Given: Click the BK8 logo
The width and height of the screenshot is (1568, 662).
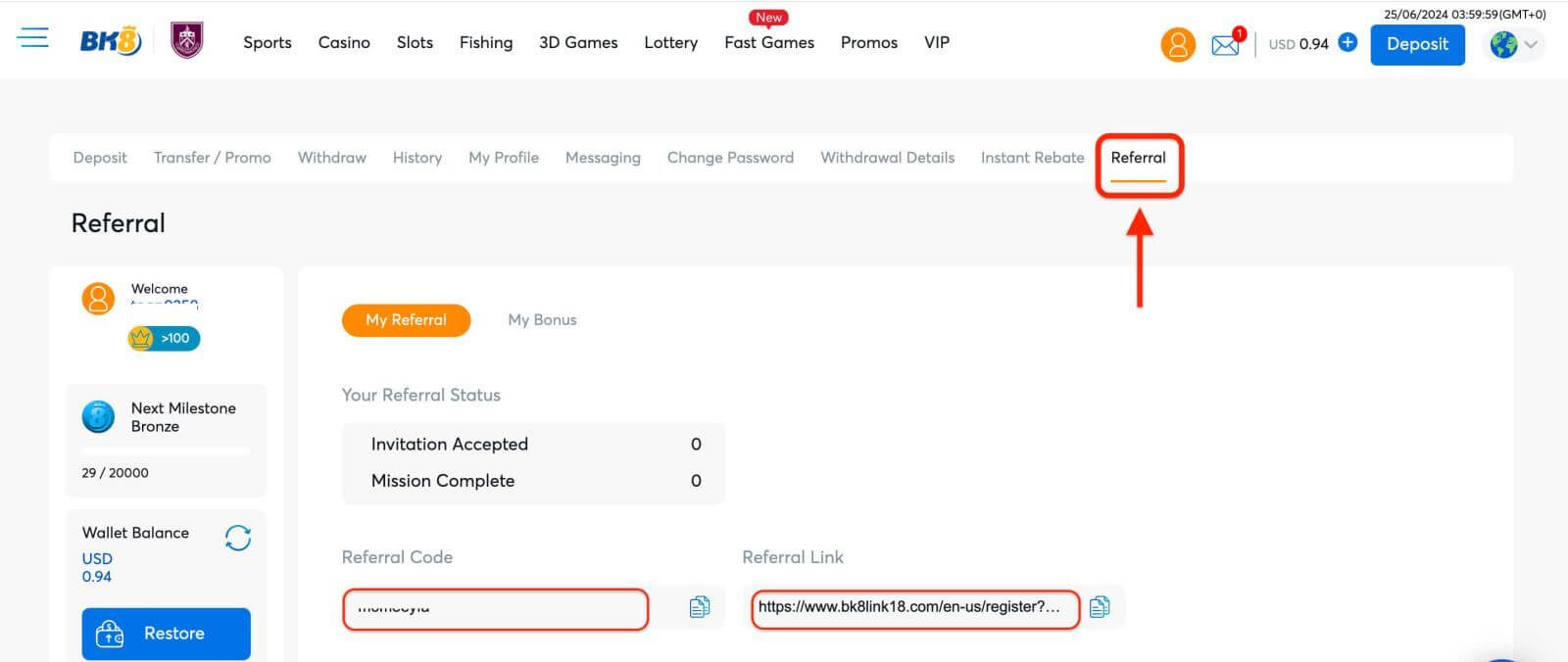Looking at the screenshot, I should pyautogui.click(x=110, y=42).
